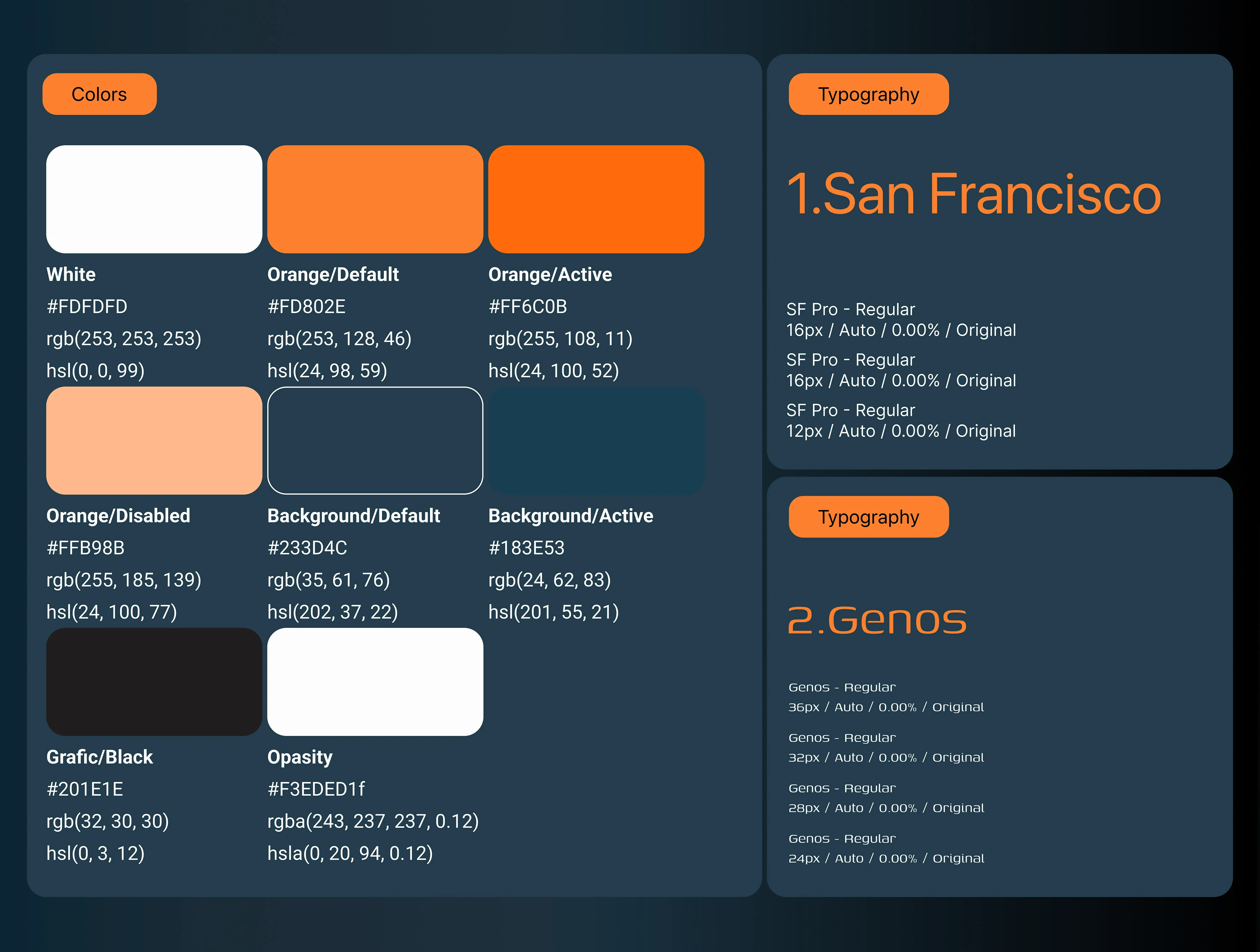Click the hsl(202, 37, 22) value

333,611
